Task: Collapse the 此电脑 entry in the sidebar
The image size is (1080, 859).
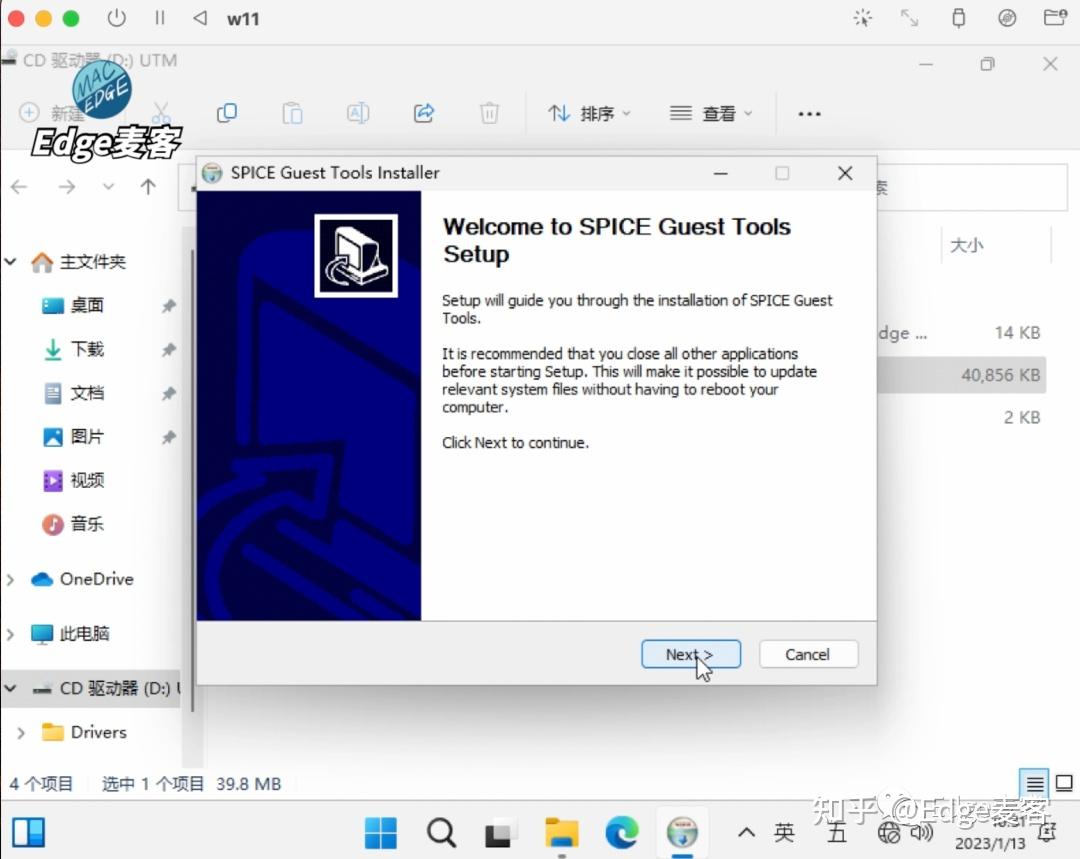Action: pyautogui.click(x=10, y=634)
